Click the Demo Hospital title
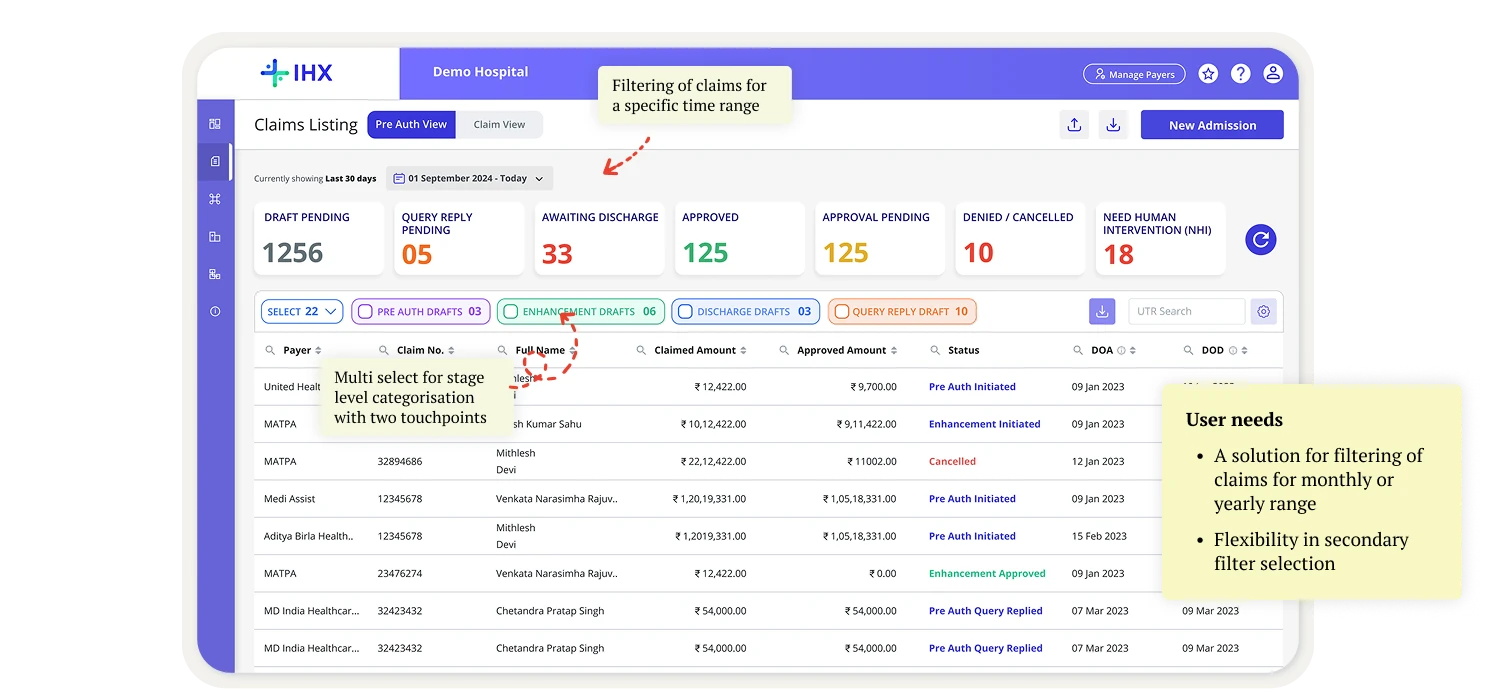This screenshot has width=1490, height=689. pyautogui.click(x=480, y=72)
